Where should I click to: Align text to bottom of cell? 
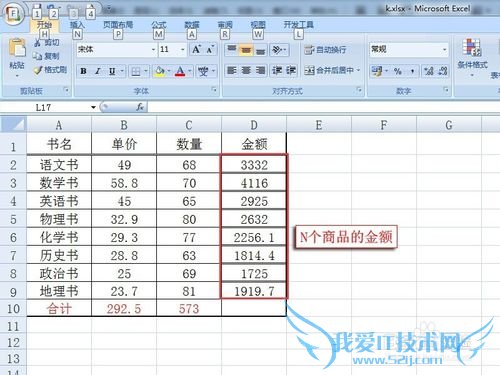tap(261, 50)
